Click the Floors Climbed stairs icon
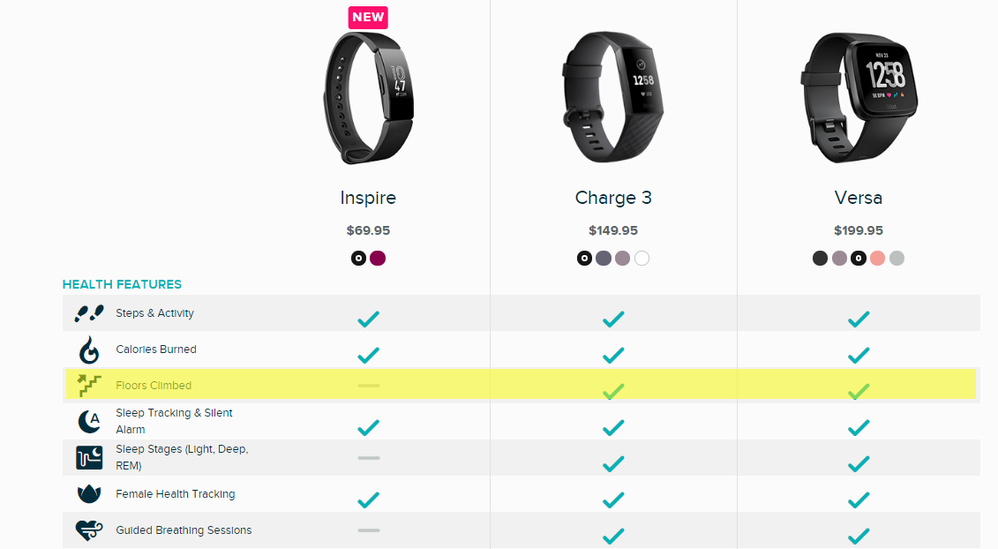 [x=89, y=385]
